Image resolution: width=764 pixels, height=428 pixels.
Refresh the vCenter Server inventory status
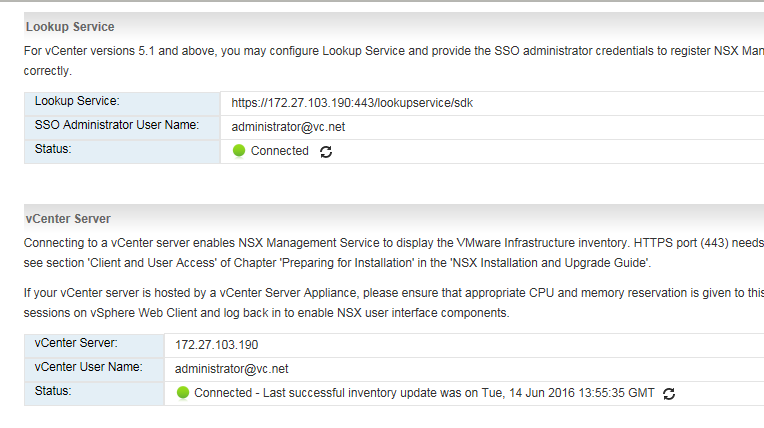(x=669, y=394)
